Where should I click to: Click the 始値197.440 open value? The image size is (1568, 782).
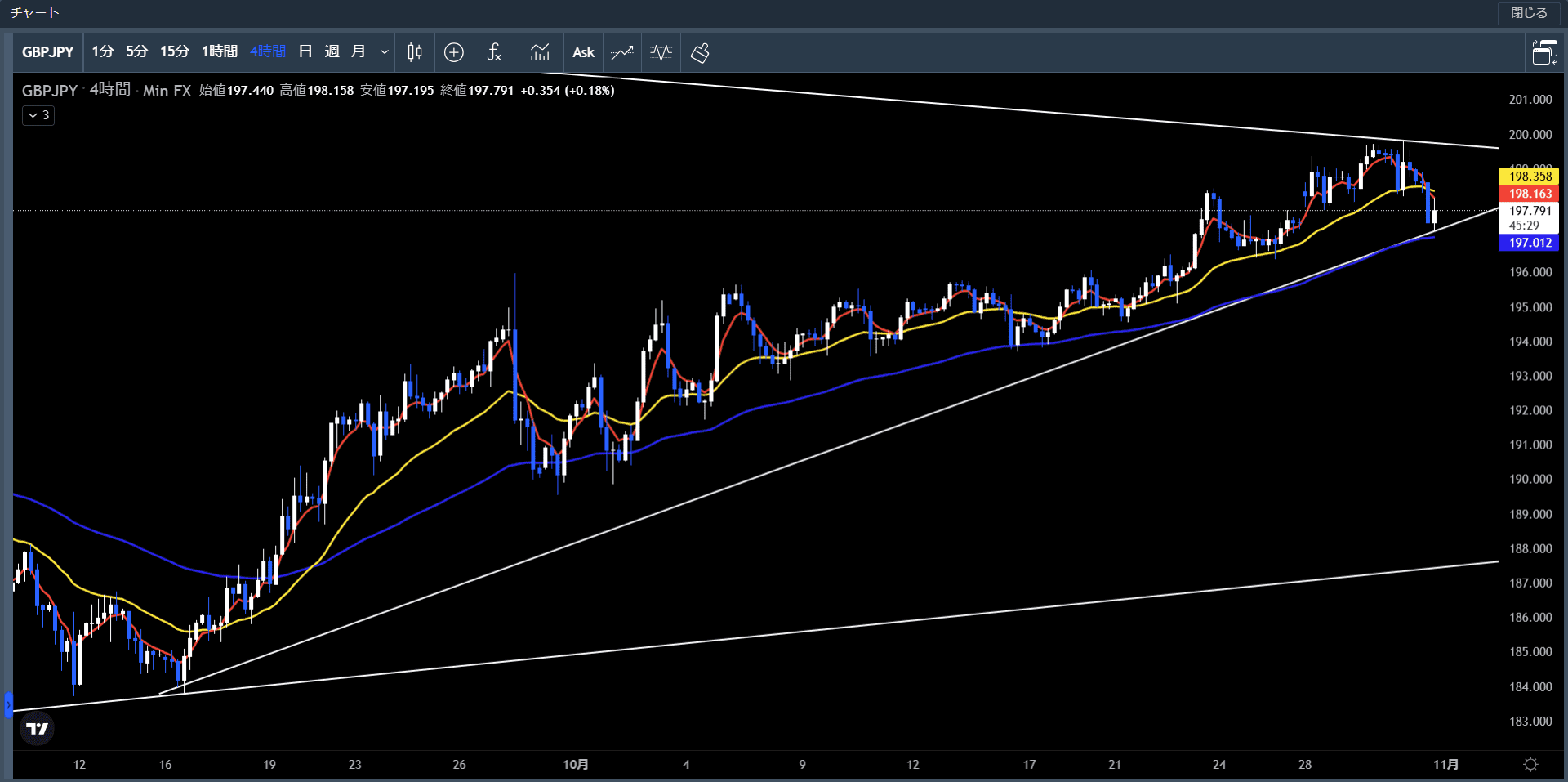[236, 90]
